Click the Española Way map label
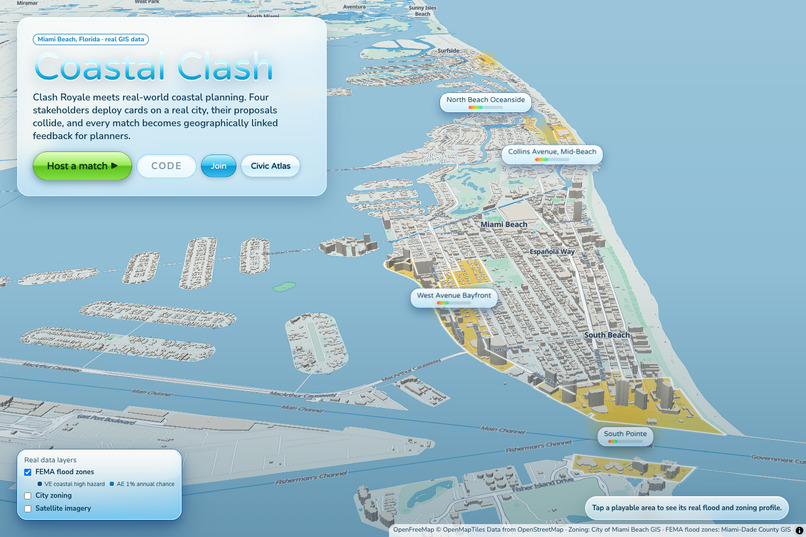 tap(552, 252)
